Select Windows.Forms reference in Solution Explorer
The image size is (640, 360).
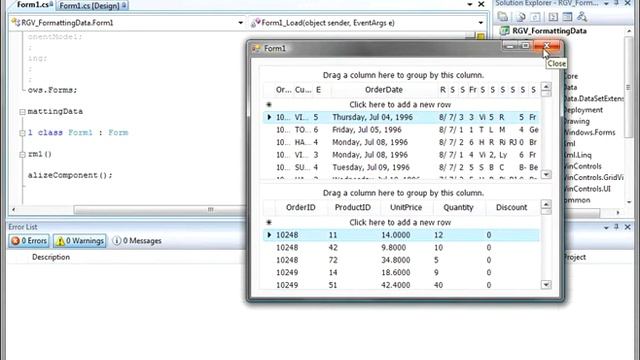590,133
